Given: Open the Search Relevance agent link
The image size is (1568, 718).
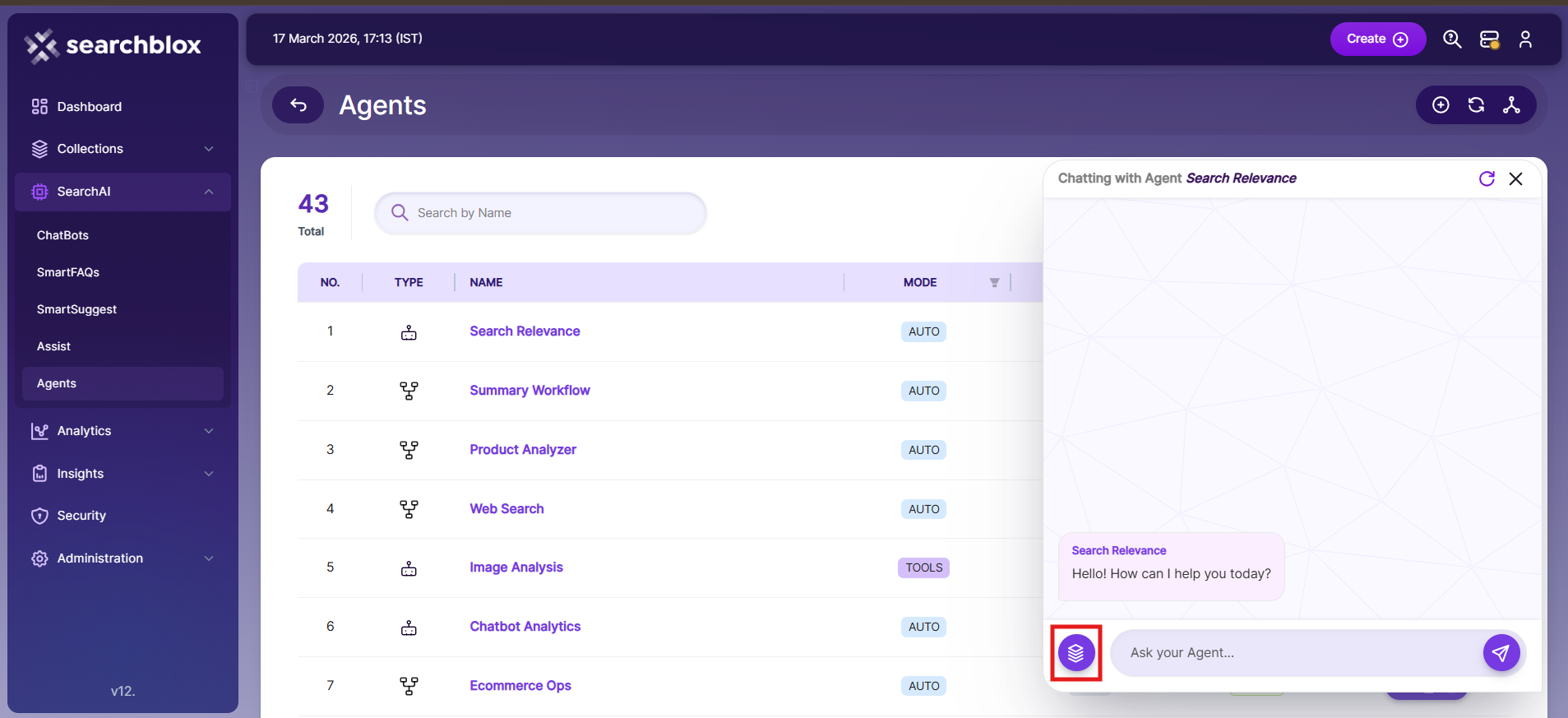Looking at the screenshot, I should point(525,331).
